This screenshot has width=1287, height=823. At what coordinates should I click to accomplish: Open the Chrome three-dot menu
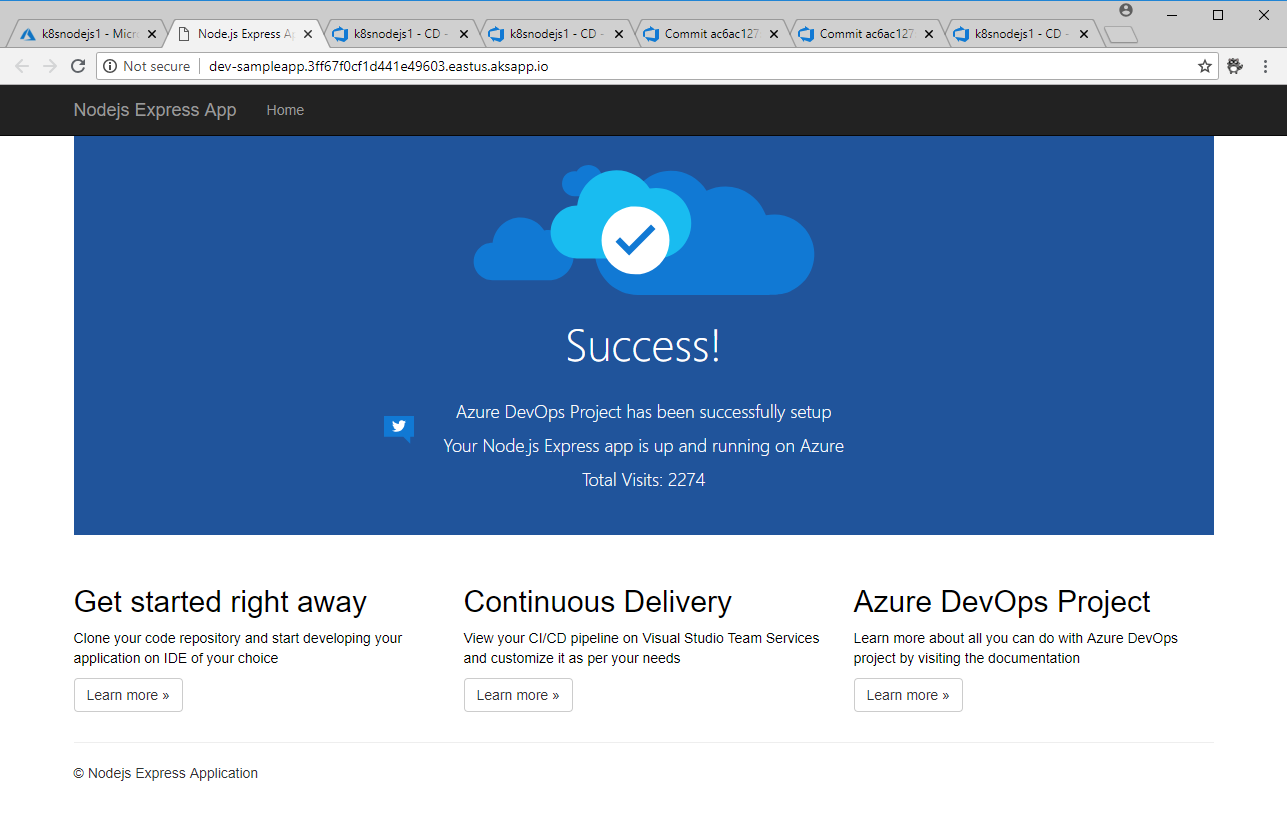(1265, 66)
